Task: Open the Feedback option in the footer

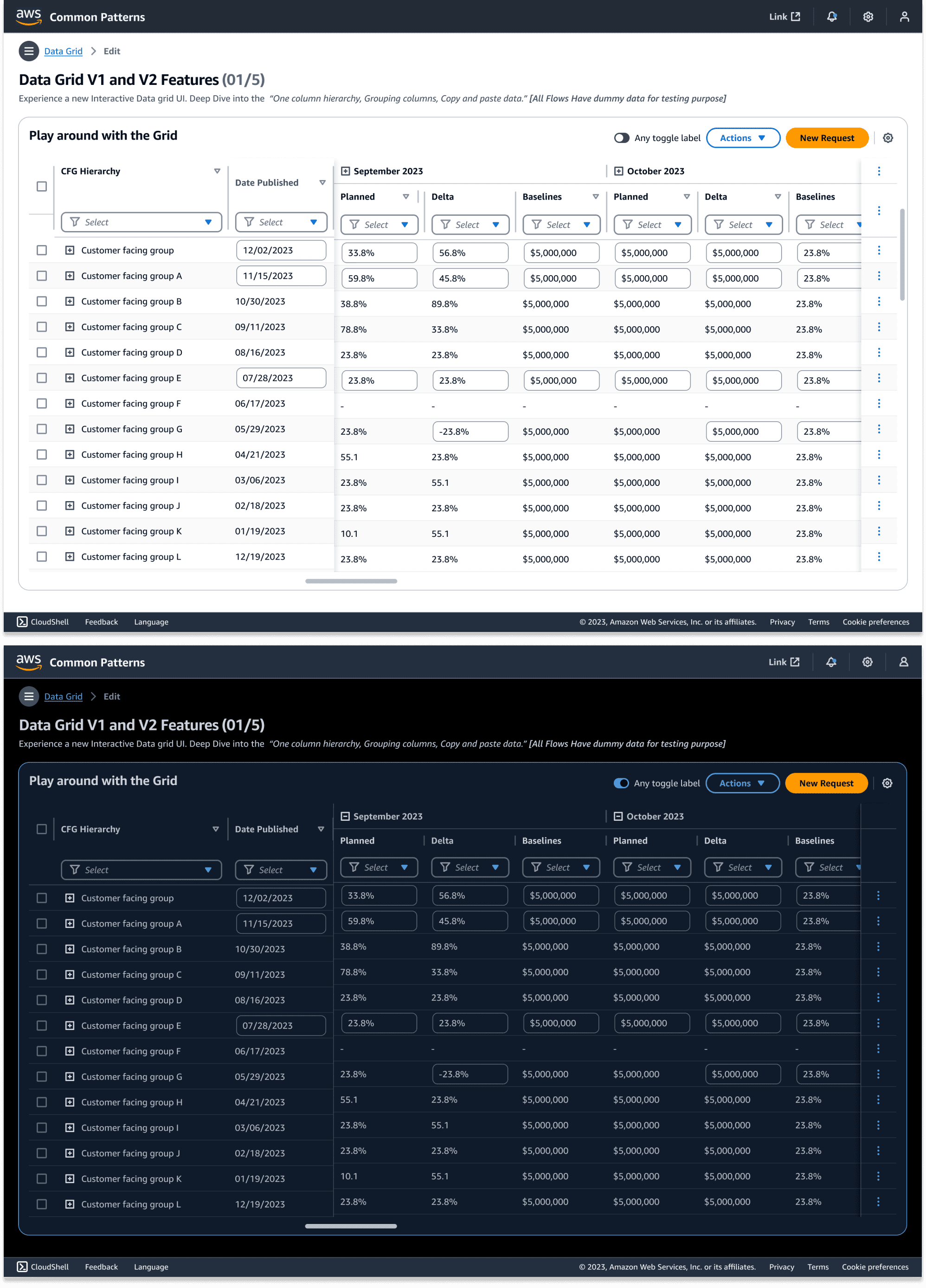Action: [x=101, y=622]
